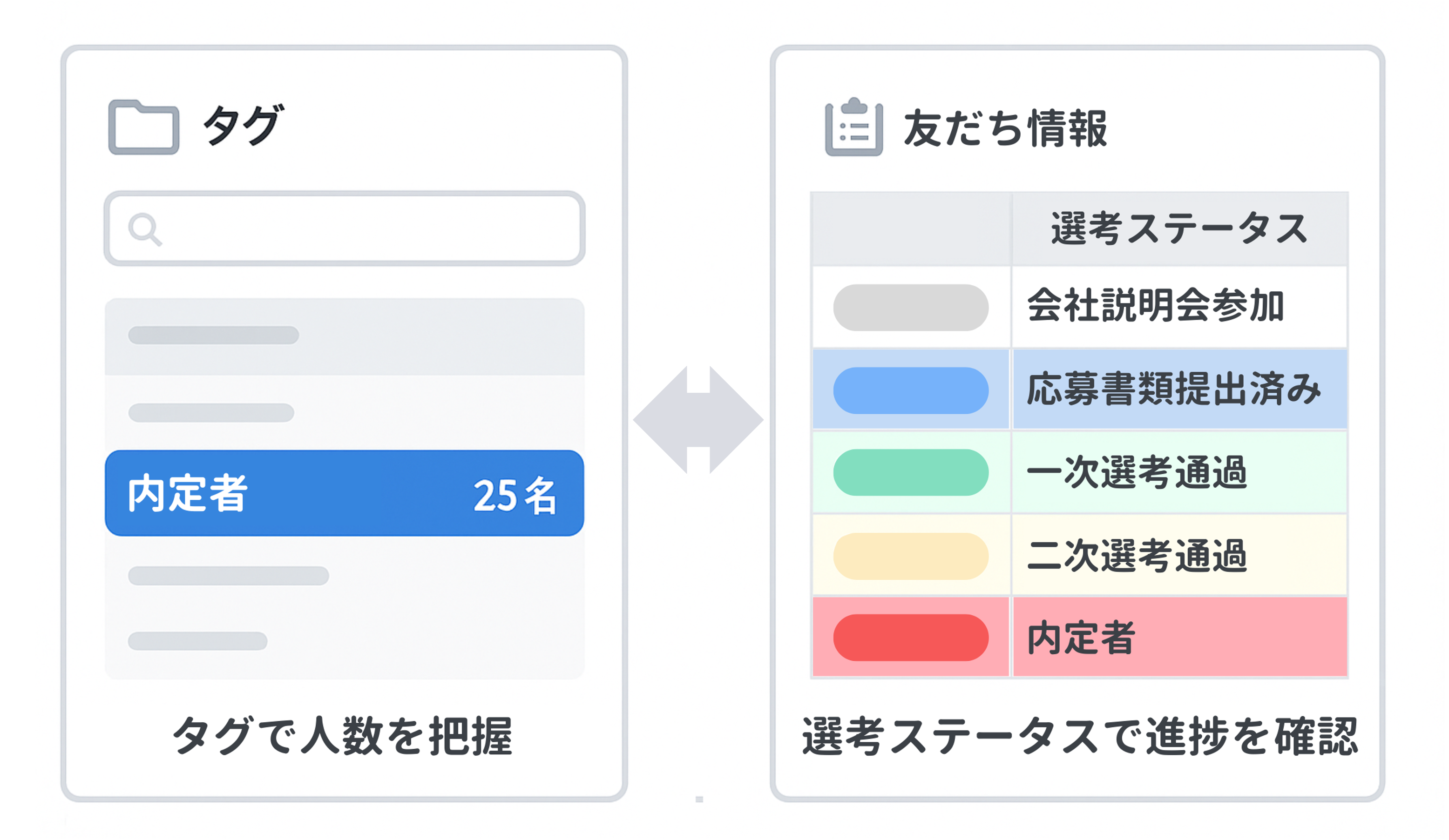Viewport: 1449px width, 840px height.
Task: Focus the tag search input field
Action: (x=345, y=228)
